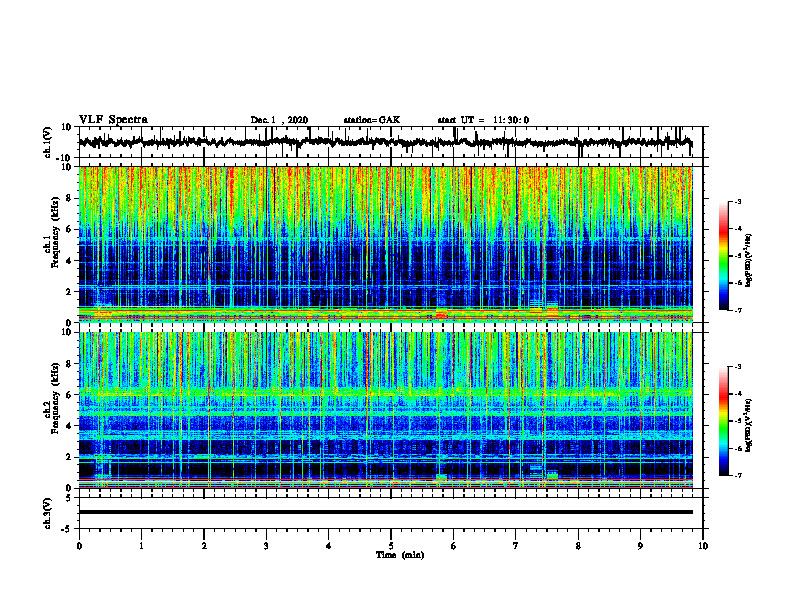Click the ch.1 color scale units label
Screen dimensions: 792x612
coord(749,261)
